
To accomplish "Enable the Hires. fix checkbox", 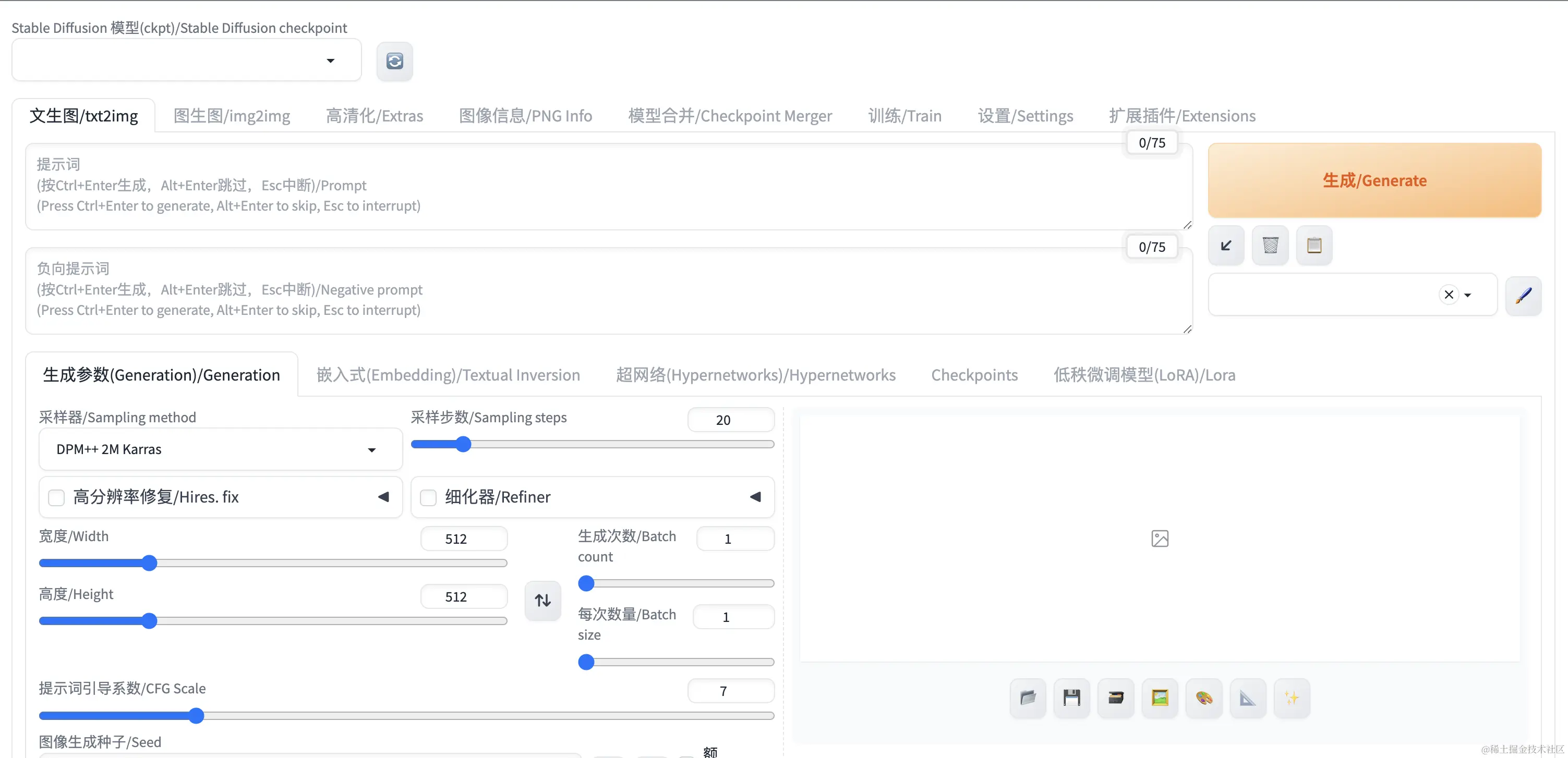I will click(x=57, y=498).
